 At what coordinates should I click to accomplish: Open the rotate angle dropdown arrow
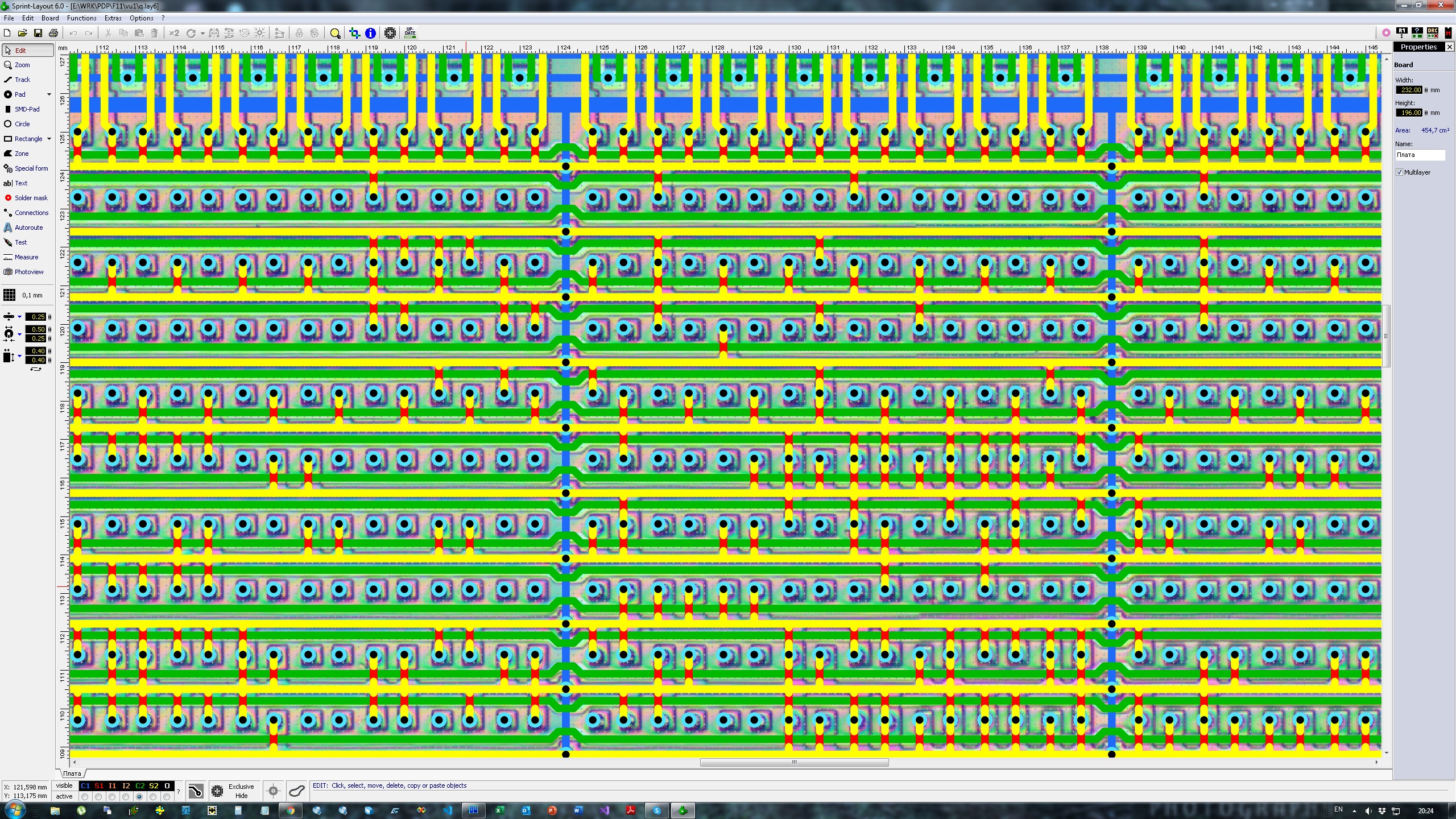202,34
